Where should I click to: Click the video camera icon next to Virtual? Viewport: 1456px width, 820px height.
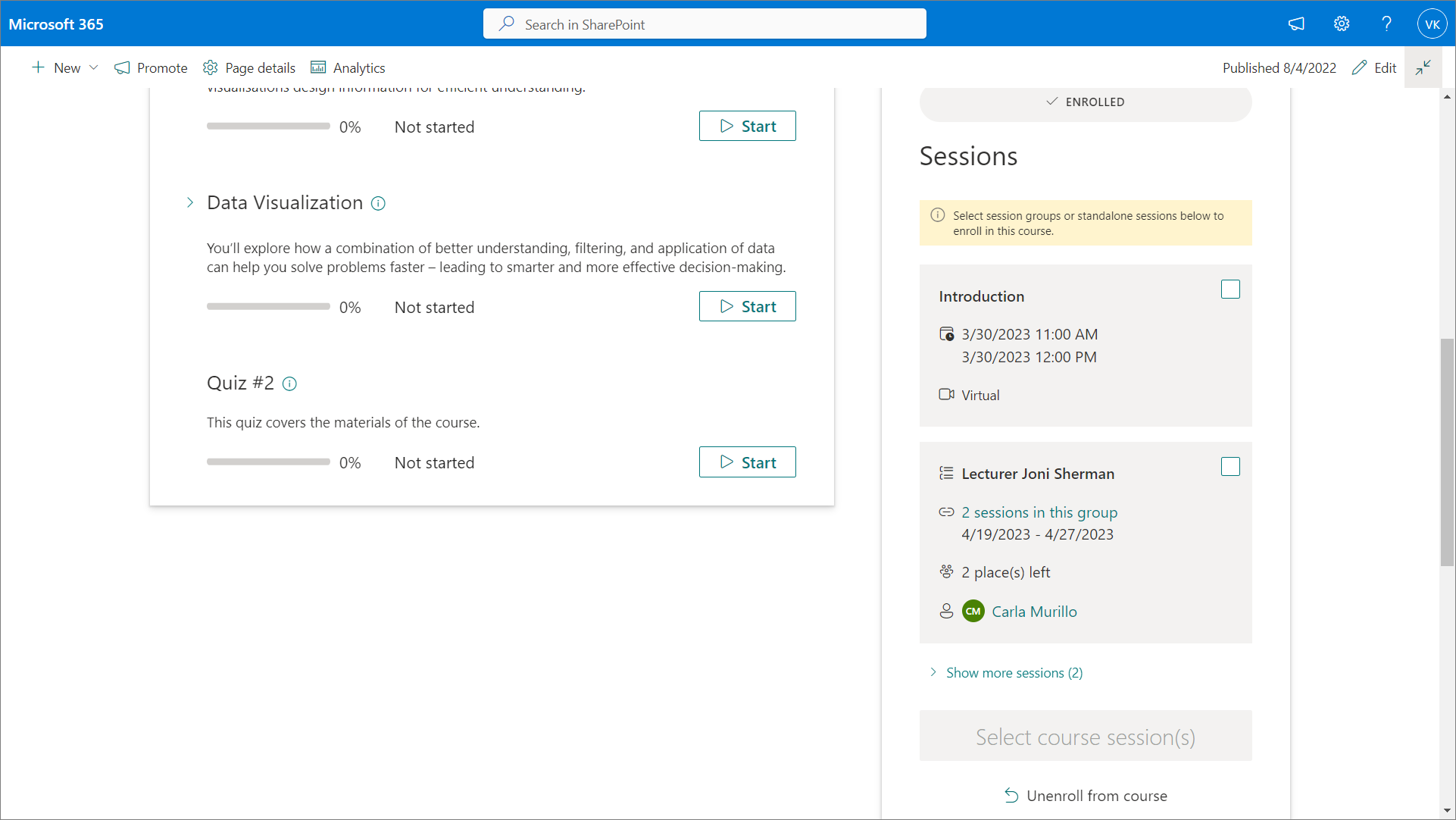coord(946,395)
